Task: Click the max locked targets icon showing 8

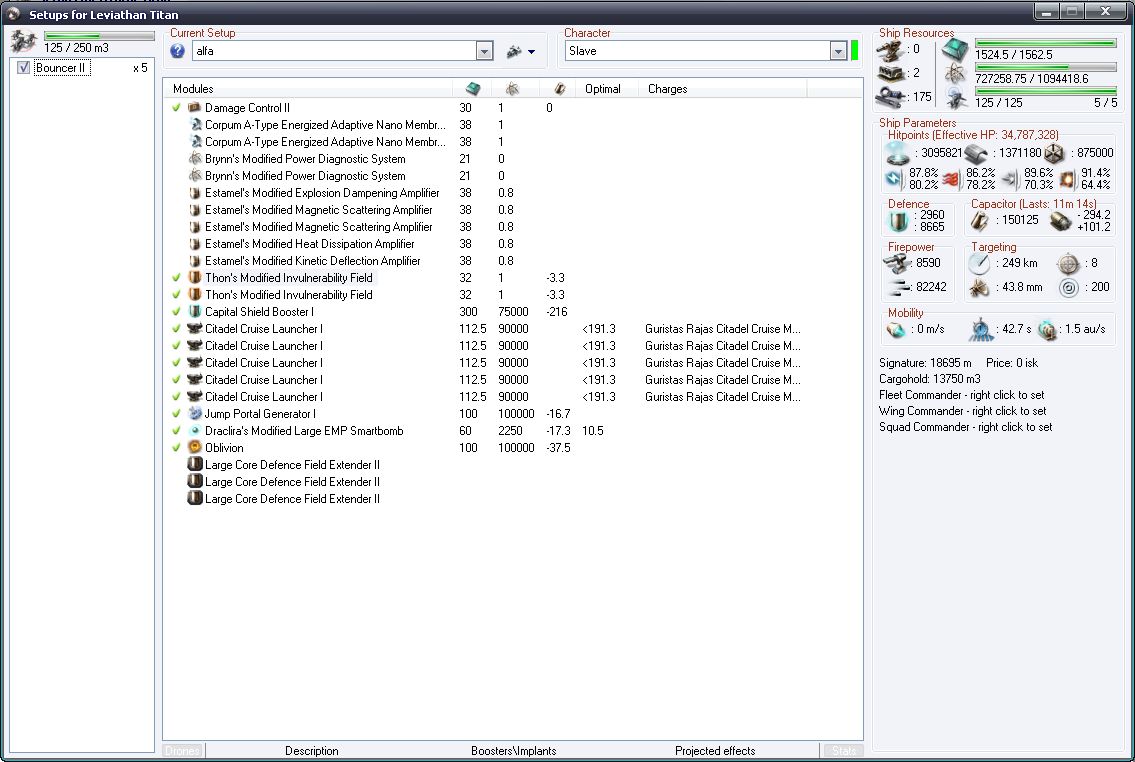Action: tap(1068, 263)
